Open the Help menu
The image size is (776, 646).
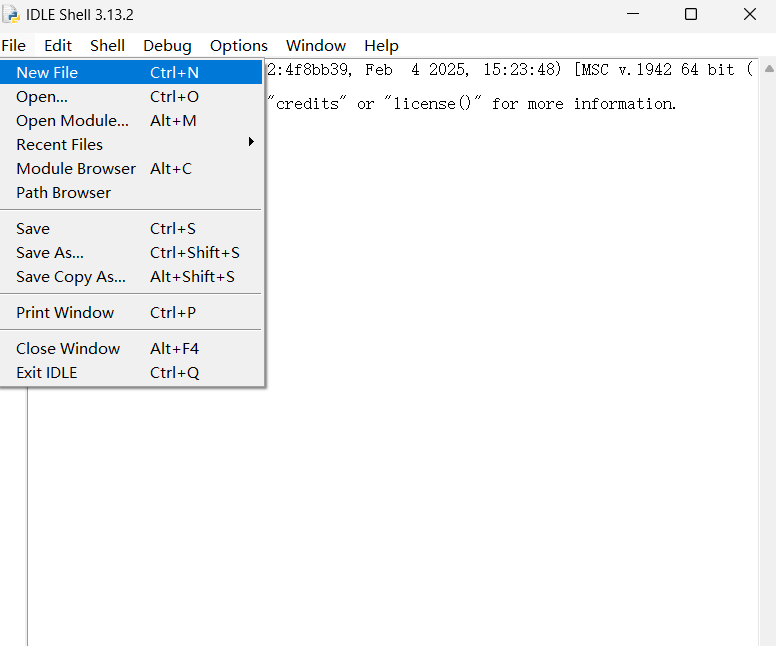pyautogui.click(x=381, y=46)
